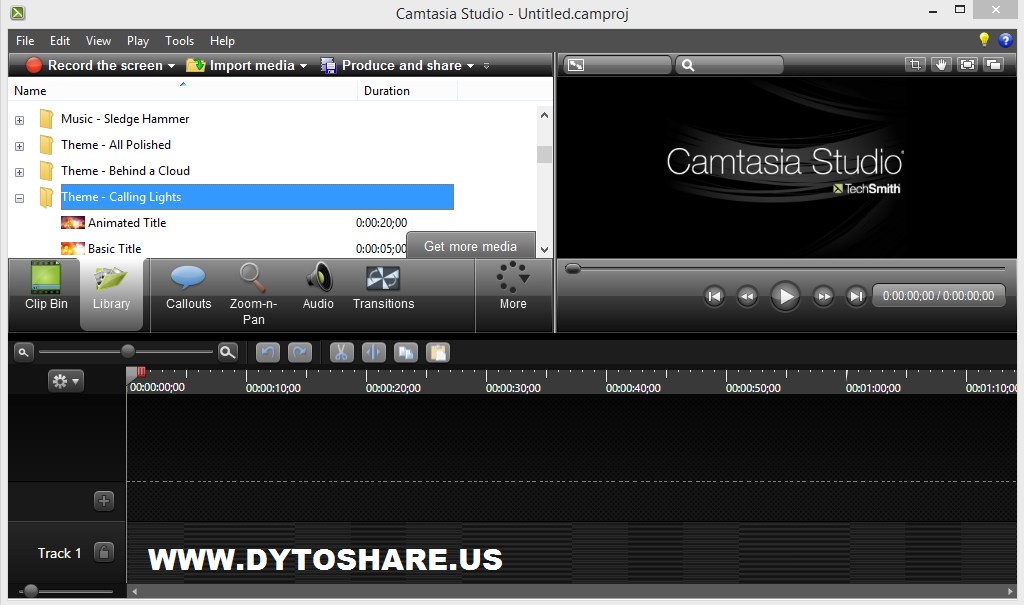This screenshot has height=605, width=1024.
Task: Open Produce and share dropdown arrow
Action: pos(470,66)
